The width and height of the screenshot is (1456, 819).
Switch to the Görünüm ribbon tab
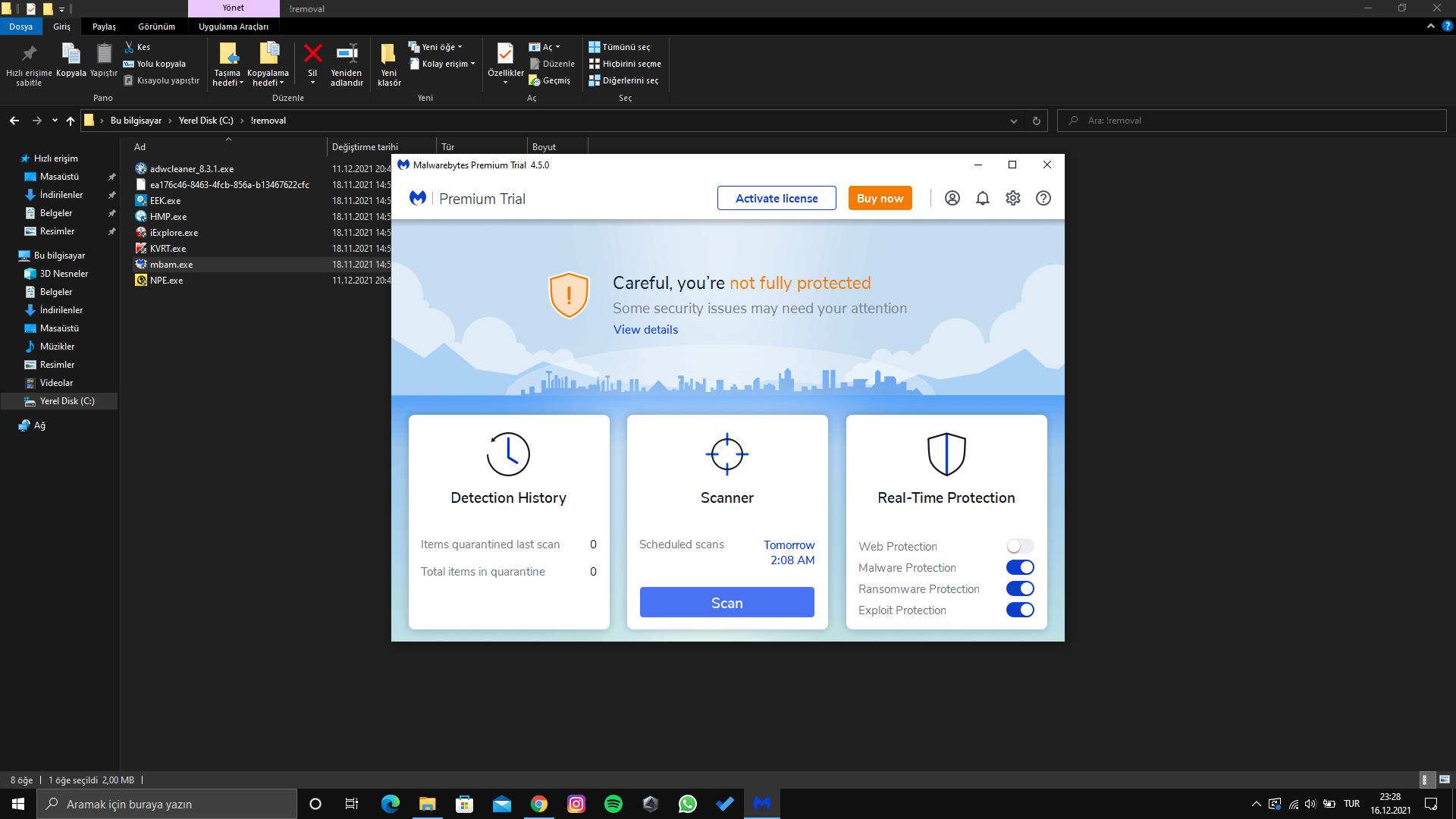click(x=156, y=27)
